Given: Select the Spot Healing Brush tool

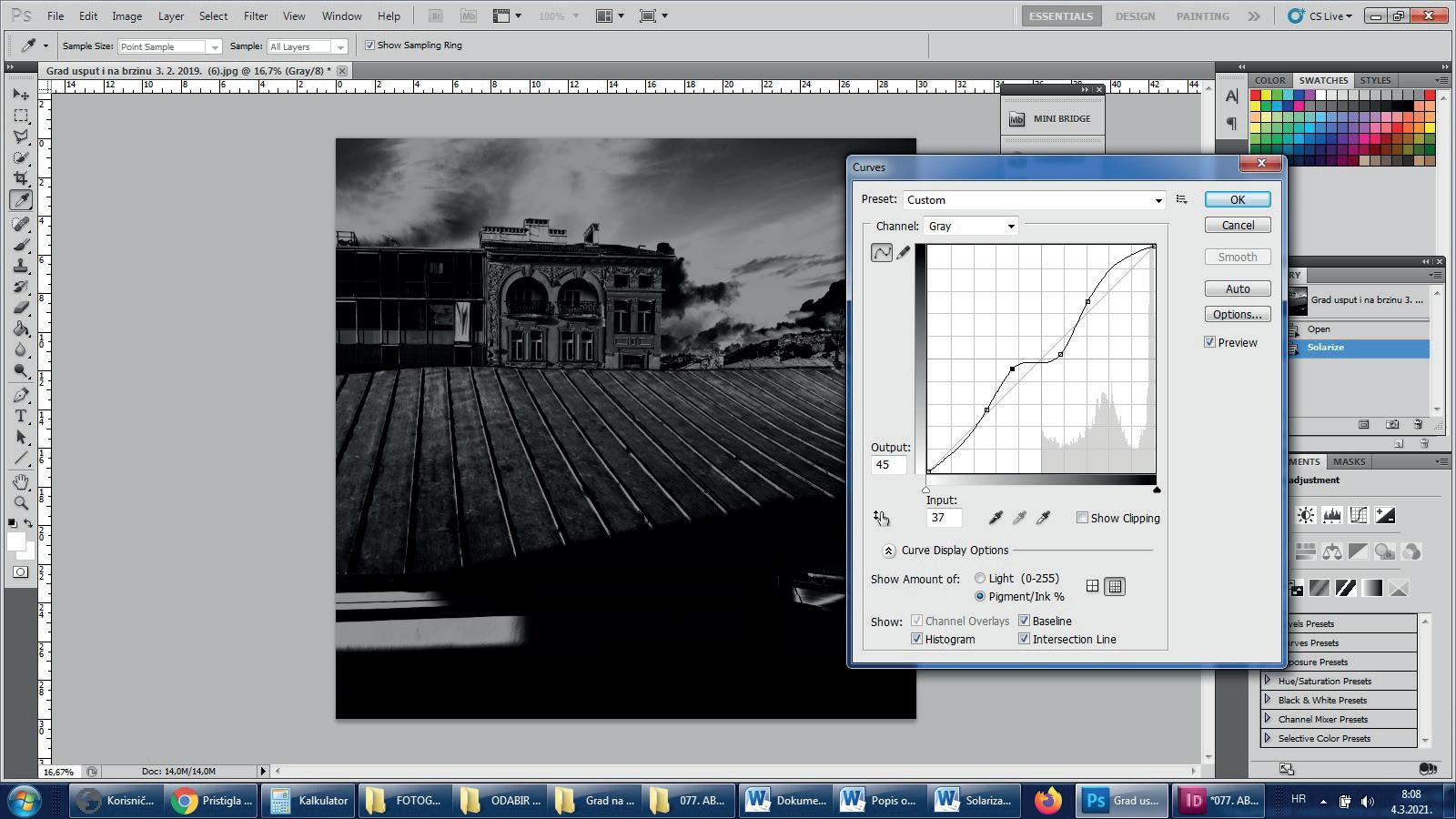Looking at the screenshot, I should tap(21, 224).
